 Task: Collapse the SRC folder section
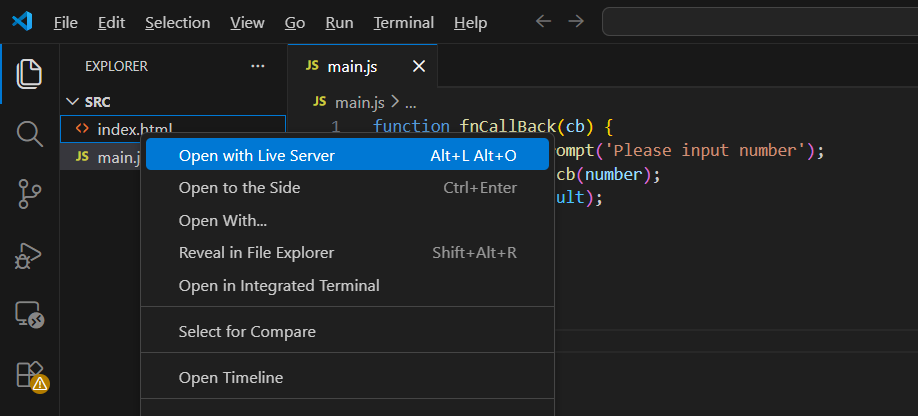click(98, 102)
